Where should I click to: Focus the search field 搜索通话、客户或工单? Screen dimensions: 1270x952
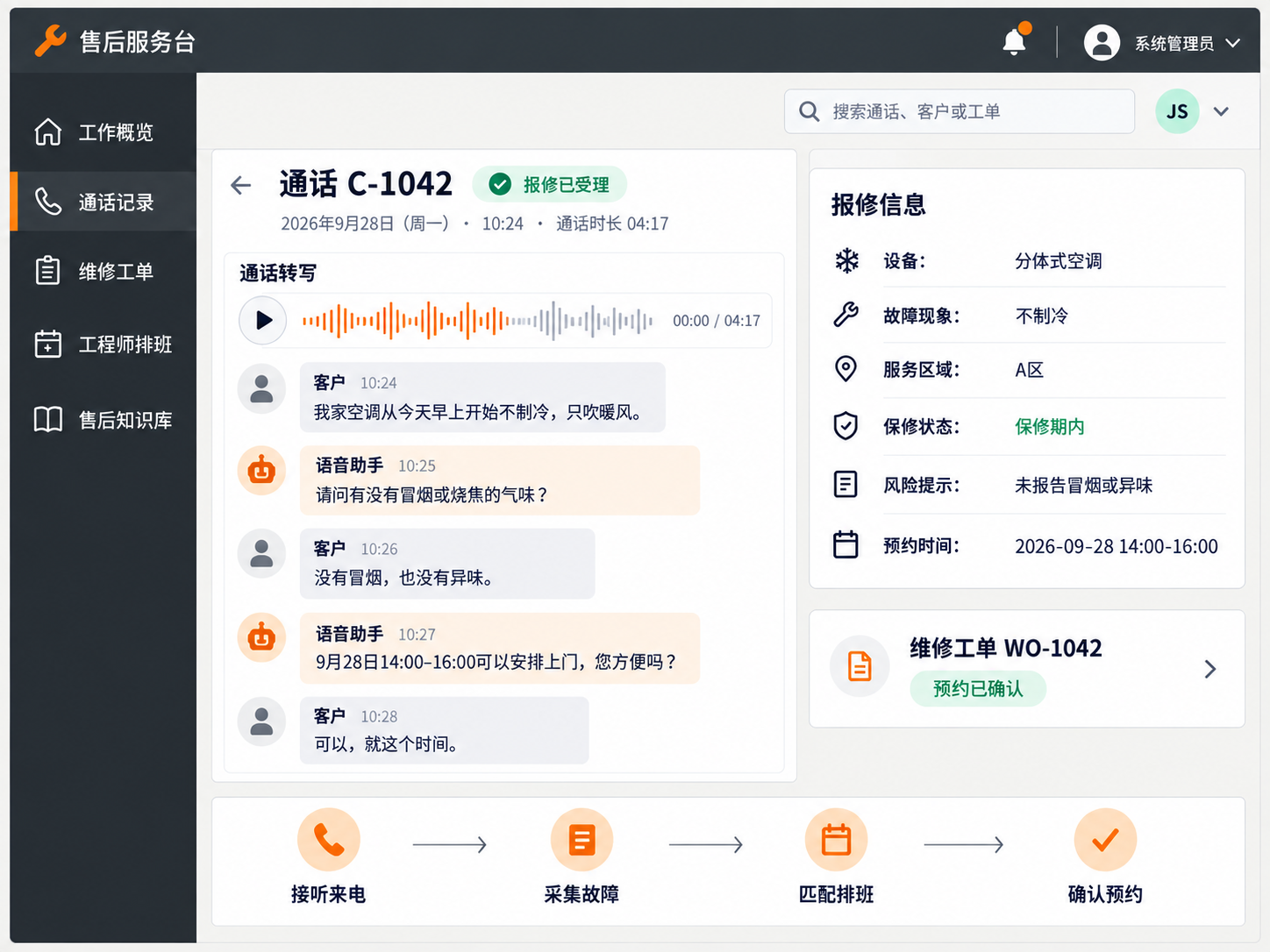pyautogui.click(x=960, y=111)
